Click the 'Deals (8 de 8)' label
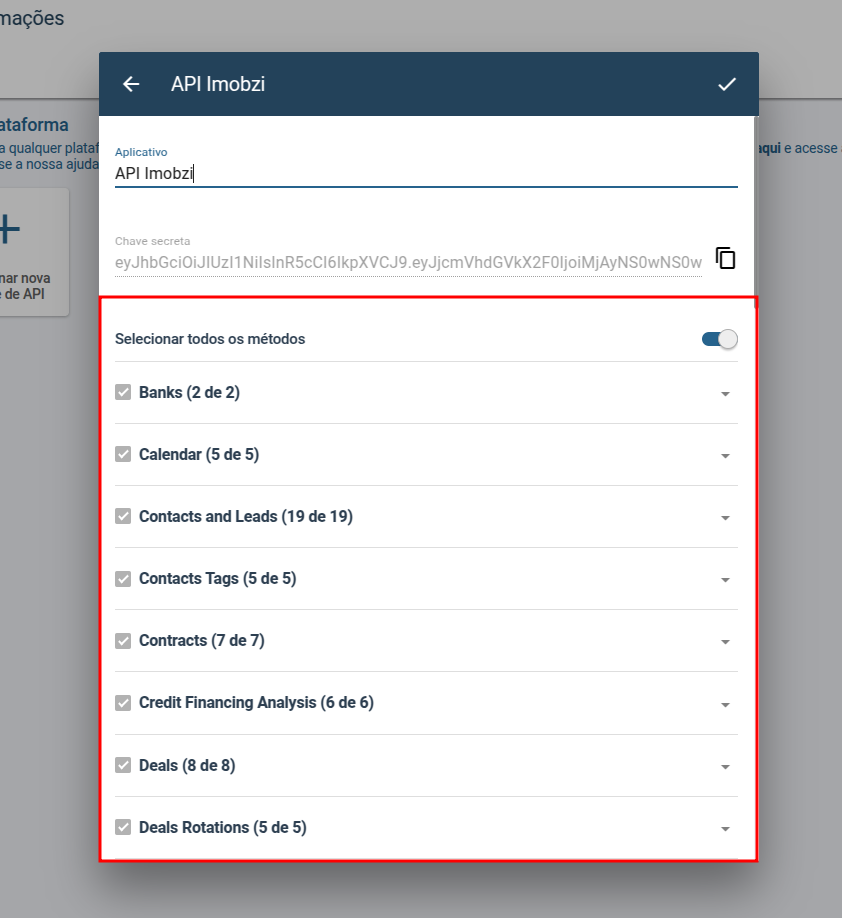 click(x=187, y=766)
